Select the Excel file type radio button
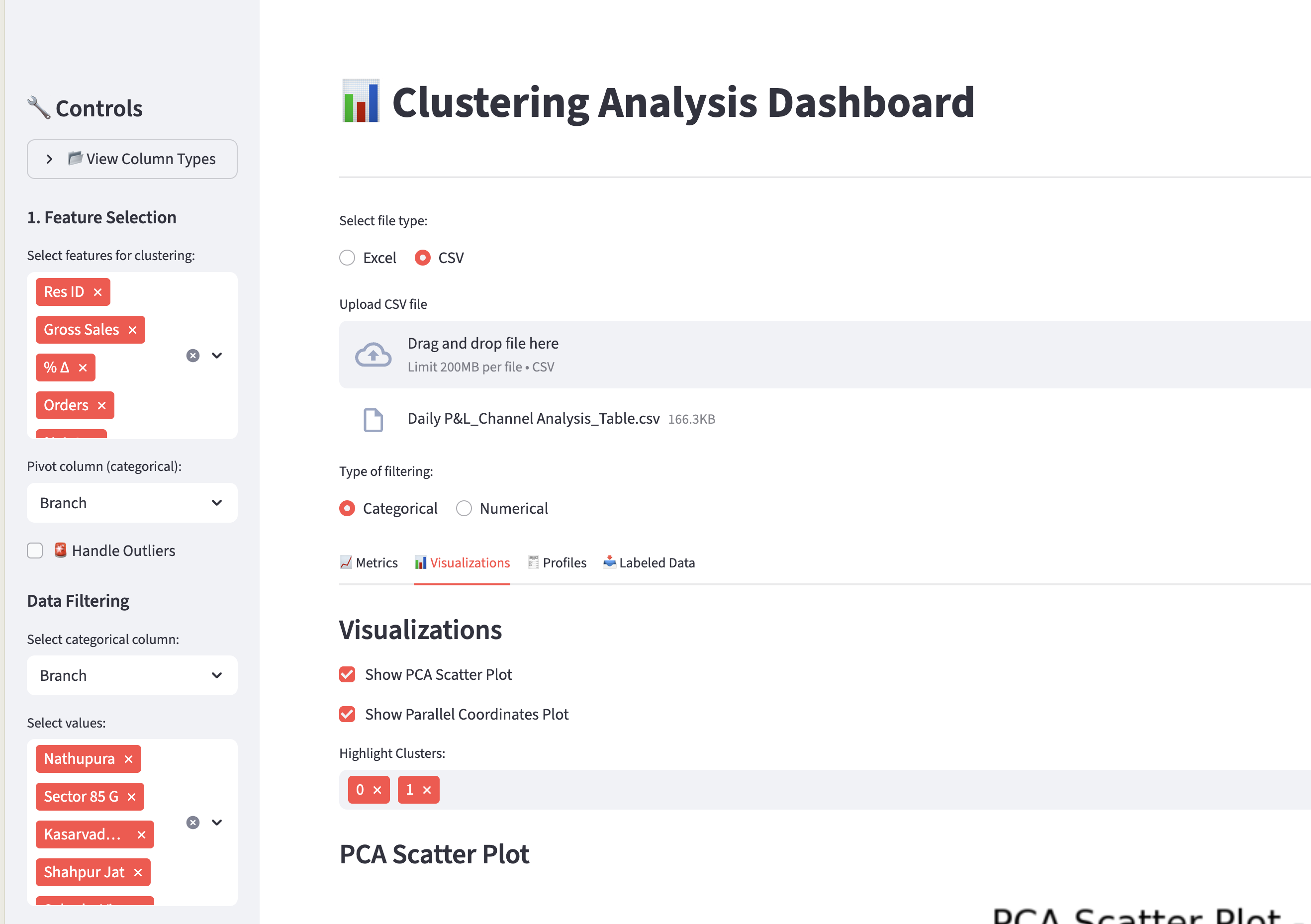1311x924 pixels. point(347,258)
